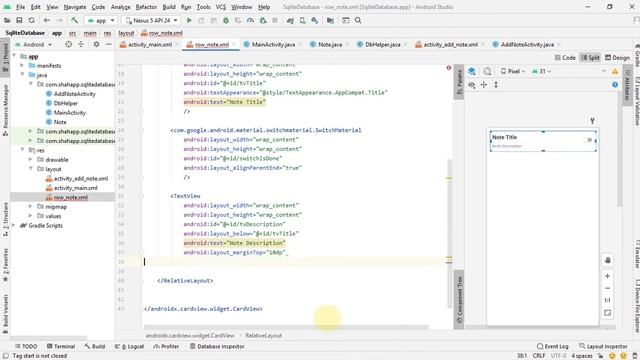Toggle the Resource Manager tool window

pos(5,110)
